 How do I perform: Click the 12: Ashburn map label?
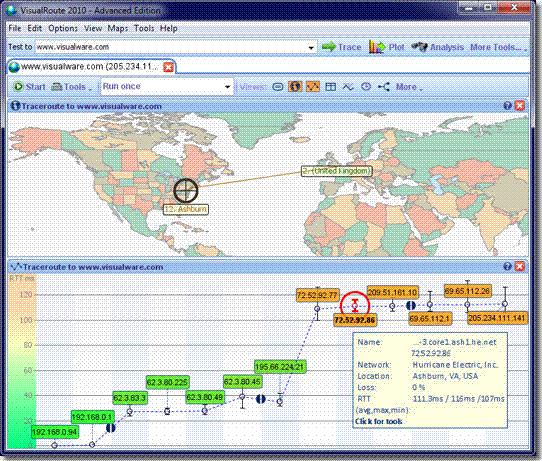click(x=186, y=209)
